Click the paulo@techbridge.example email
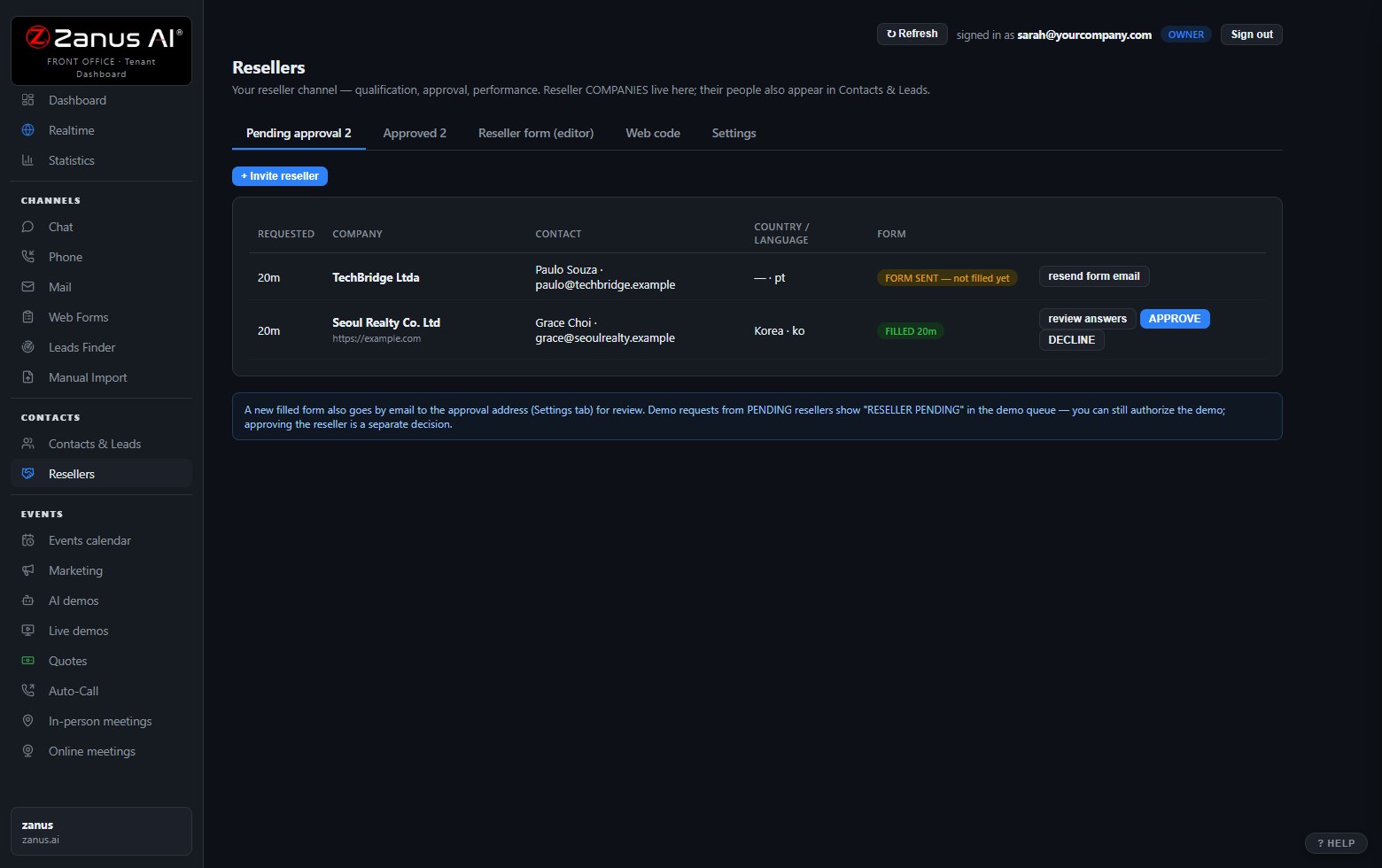This screenshot has width=1382, height=868. point(605,284)
